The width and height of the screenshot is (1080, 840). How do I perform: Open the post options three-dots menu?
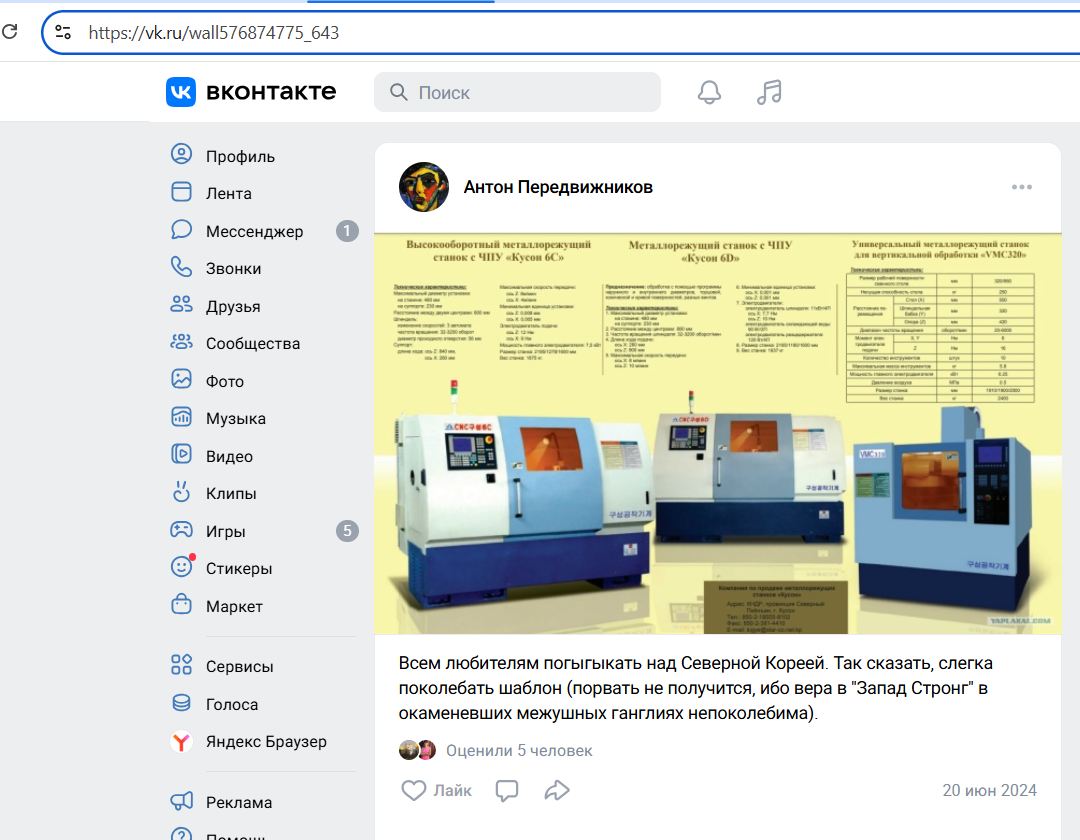(1021, 187)
